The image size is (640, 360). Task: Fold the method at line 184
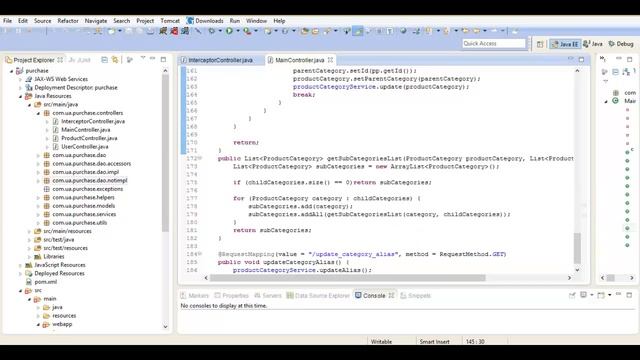click(200, 254)
